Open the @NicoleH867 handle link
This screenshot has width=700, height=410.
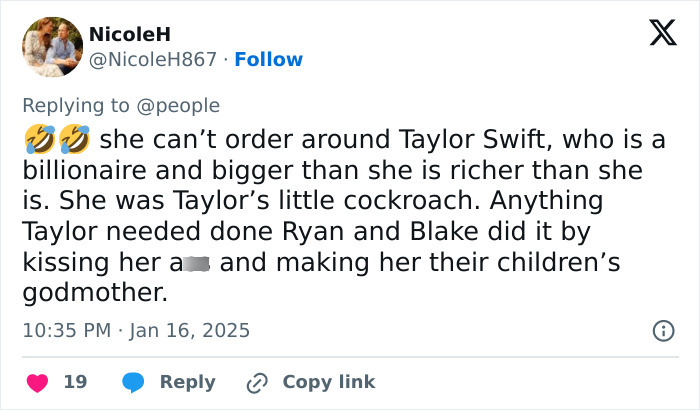click(x=153, y=59)
